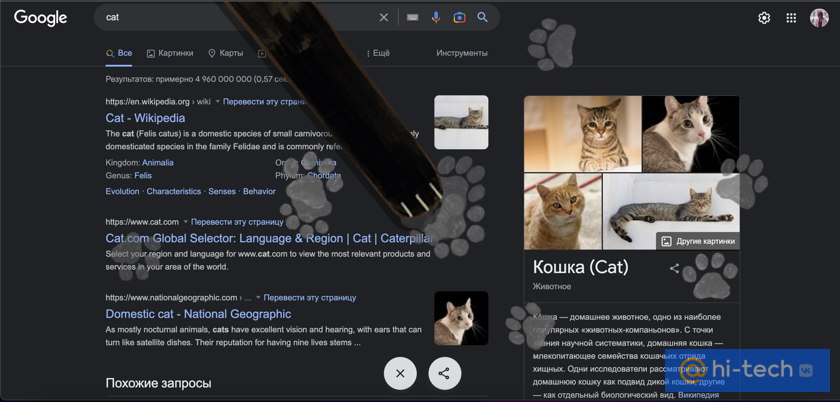This screenshot has width=840, height=402.
Task: Click the Кошка (Cat) panel title
Action: pyautogui.click(x=581, y=267)
